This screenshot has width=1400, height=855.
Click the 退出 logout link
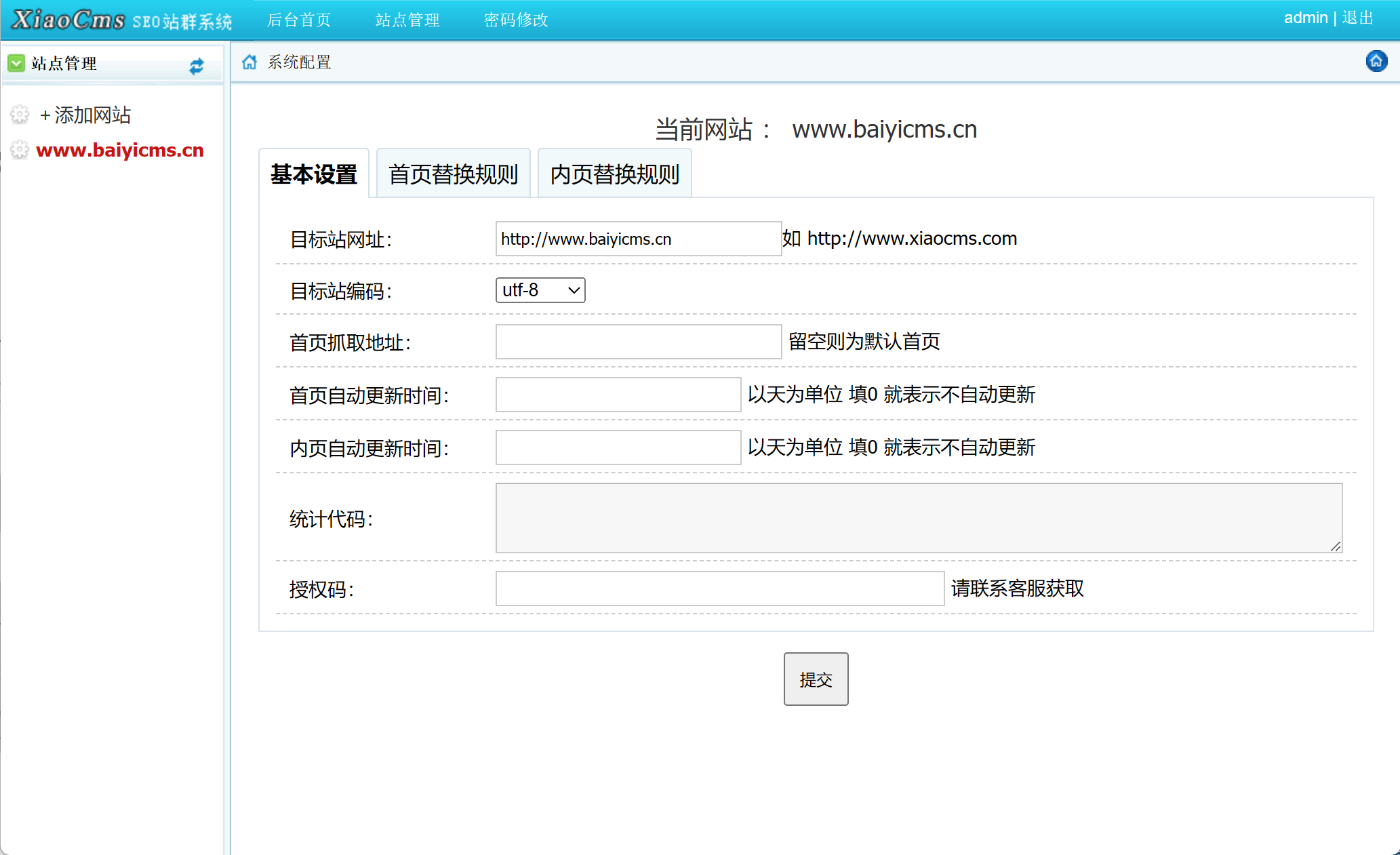(1358, 18)
